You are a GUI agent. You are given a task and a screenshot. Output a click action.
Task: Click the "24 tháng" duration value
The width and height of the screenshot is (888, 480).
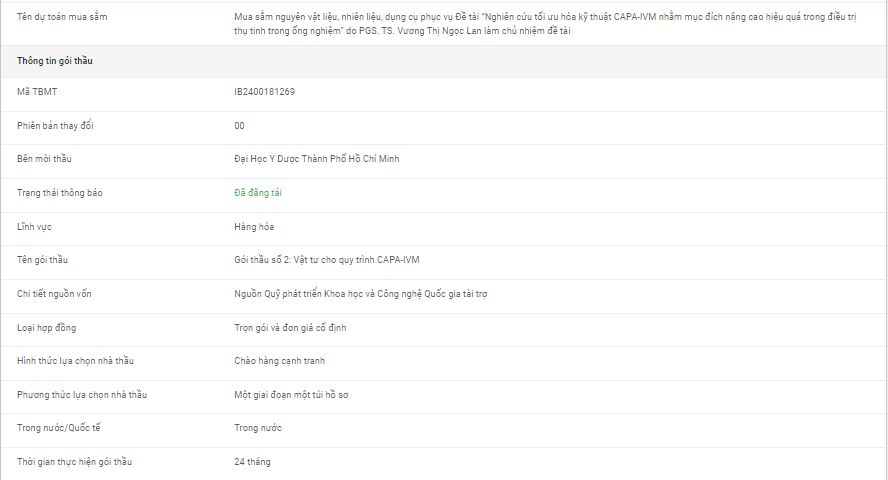[x=252, y=462]
